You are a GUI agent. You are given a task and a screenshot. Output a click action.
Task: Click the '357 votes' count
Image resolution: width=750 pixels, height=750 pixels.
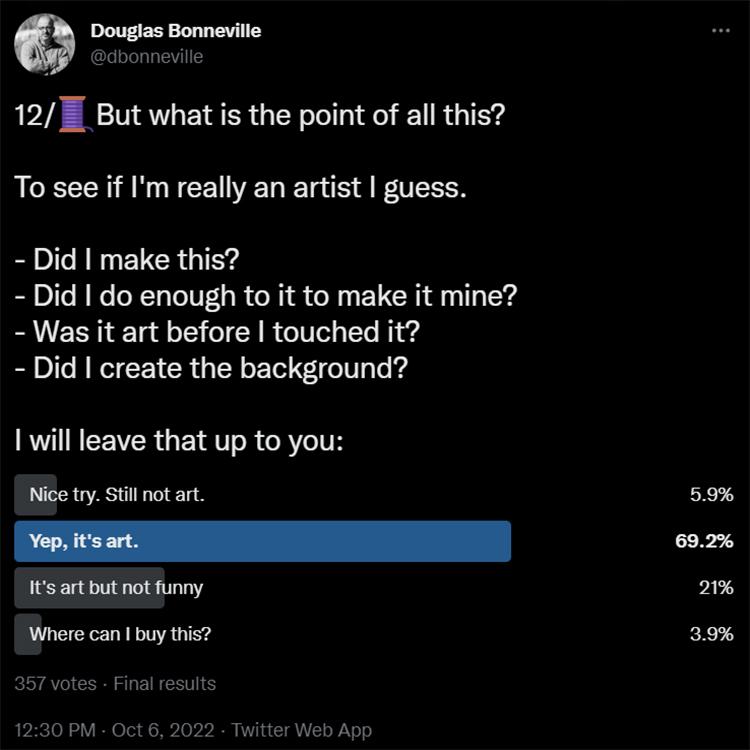56,684
